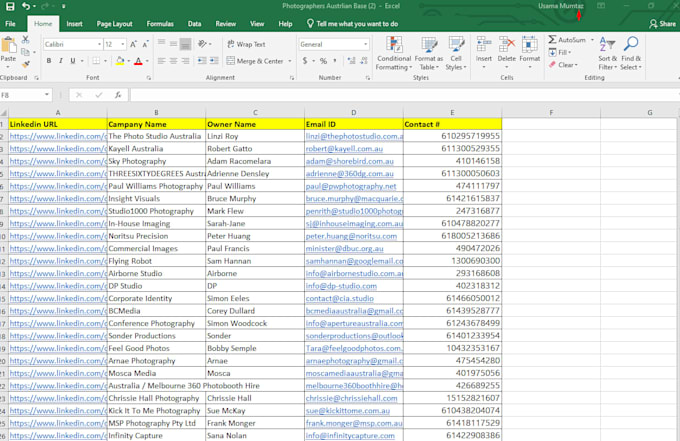Open Cell Styles gallery
The image size is (680, 441).
click(x=456, y=53)
